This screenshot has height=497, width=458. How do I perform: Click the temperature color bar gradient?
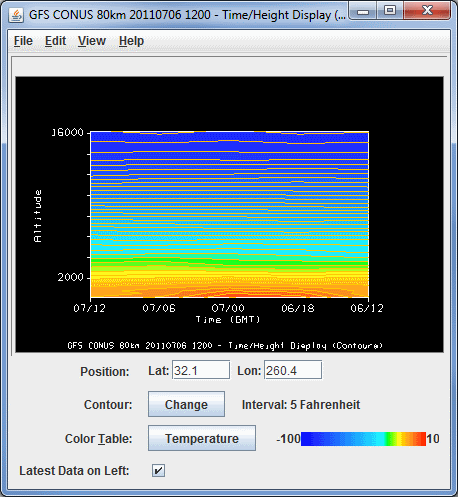pyautogui.click(x=363, y=439)
